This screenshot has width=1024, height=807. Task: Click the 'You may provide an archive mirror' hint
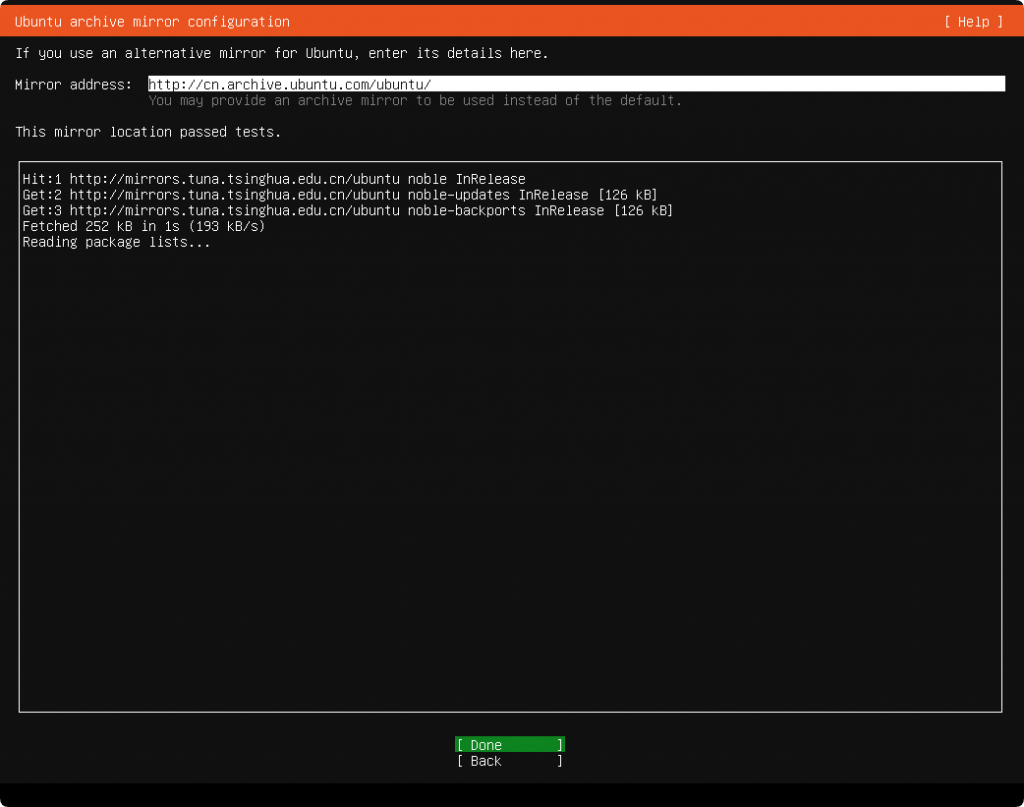415,101
